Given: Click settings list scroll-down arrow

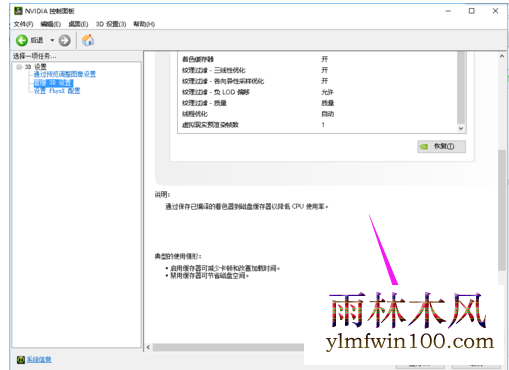Looking at the screenshot, I should click(461, 128).
